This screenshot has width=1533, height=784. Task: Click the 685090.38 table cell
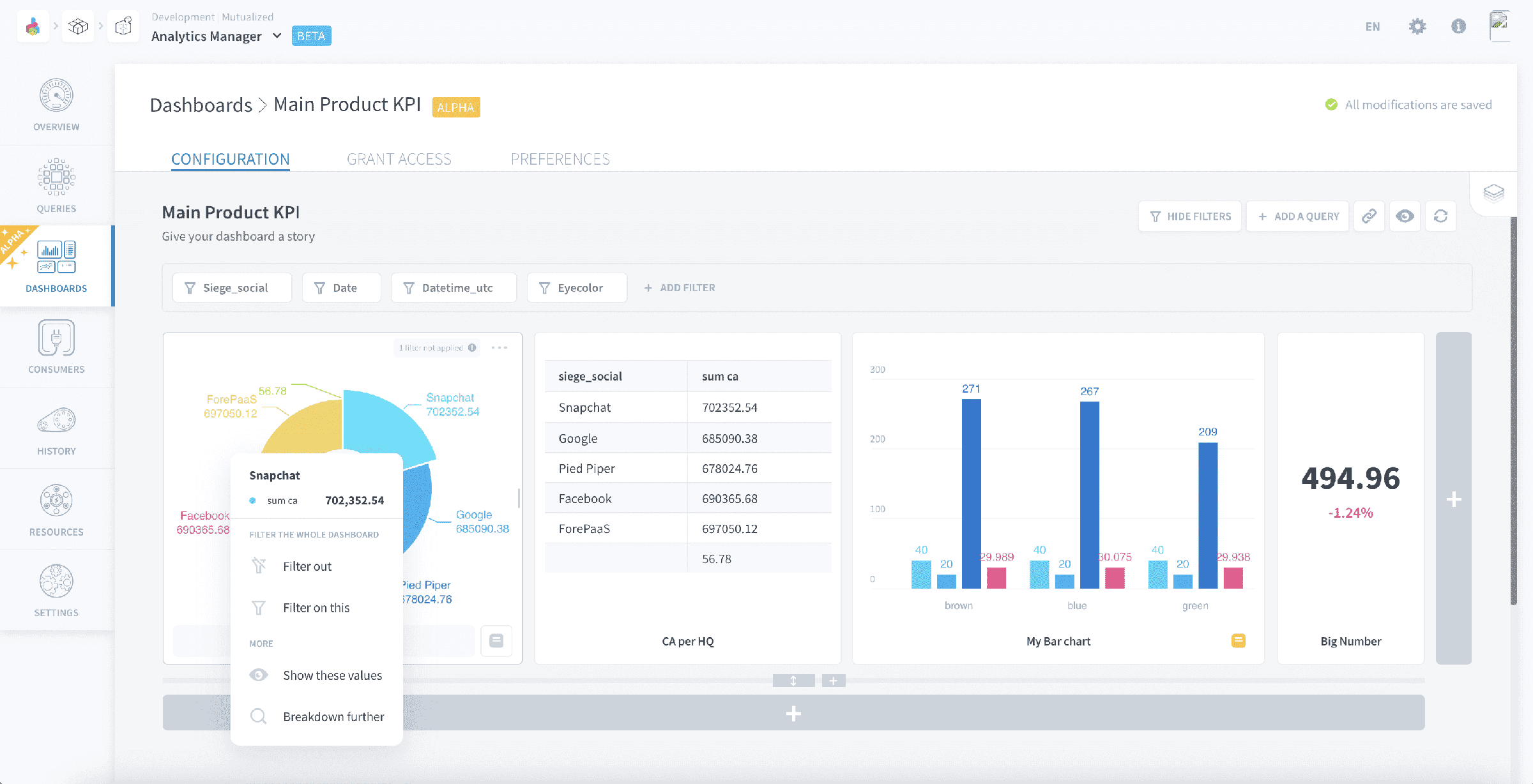pyautogui.click(x=759, y=439)
